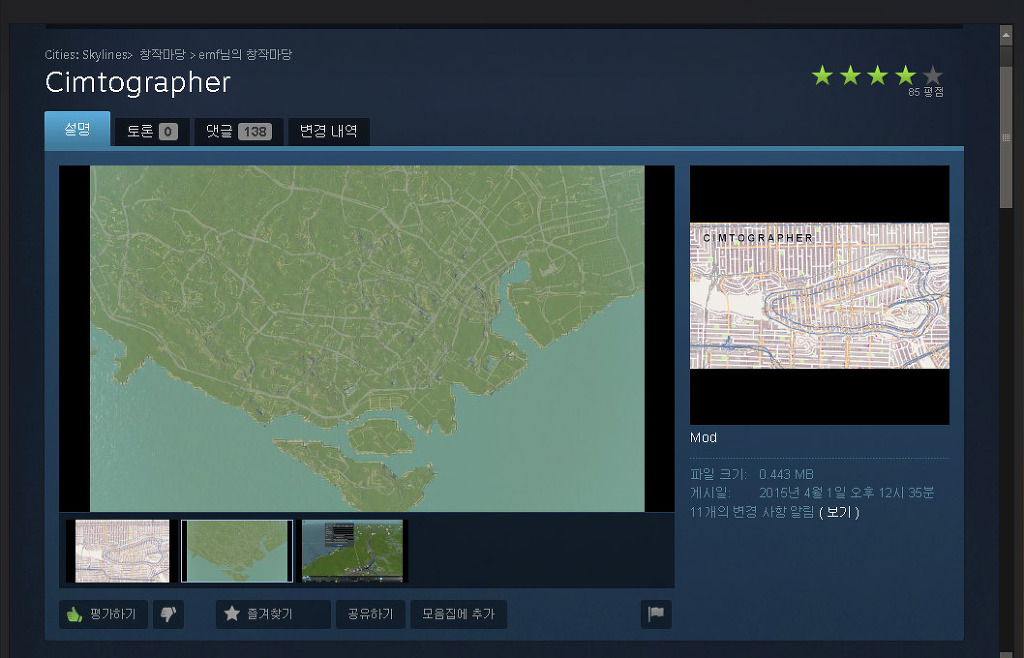The image size is (1024, 658).
Task: Click the Cimtographer preview image on right
Action: coord(819,295)
